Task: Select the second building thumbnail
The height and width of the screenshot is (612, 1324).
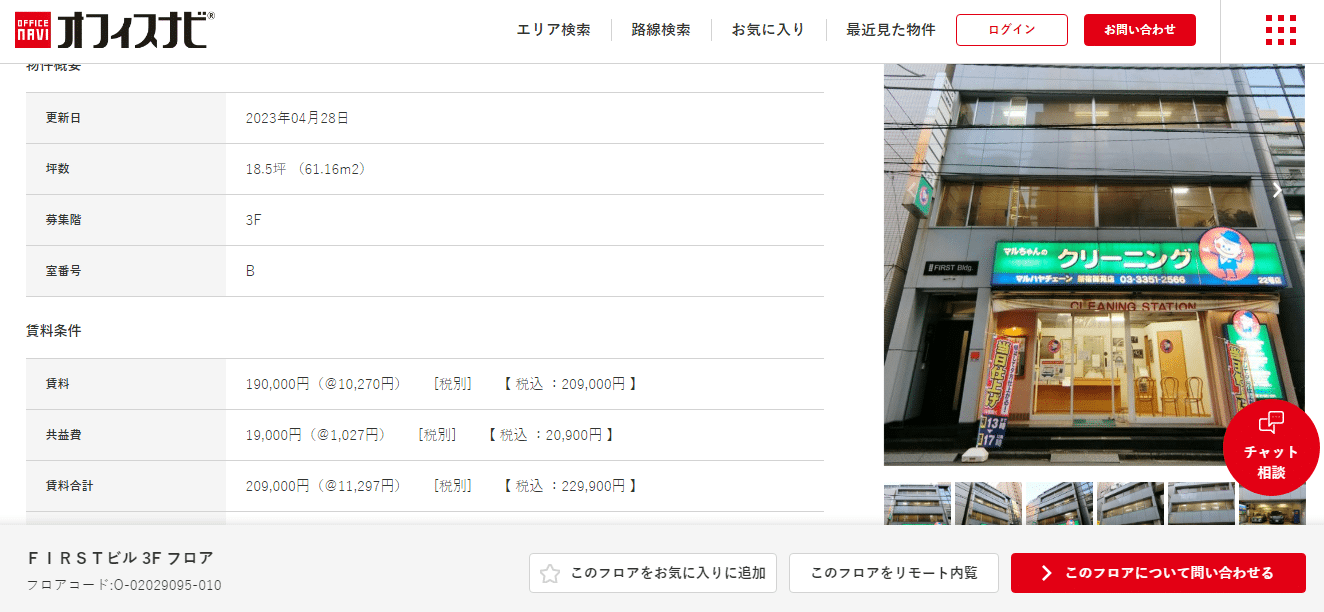Action: point(988,503)
